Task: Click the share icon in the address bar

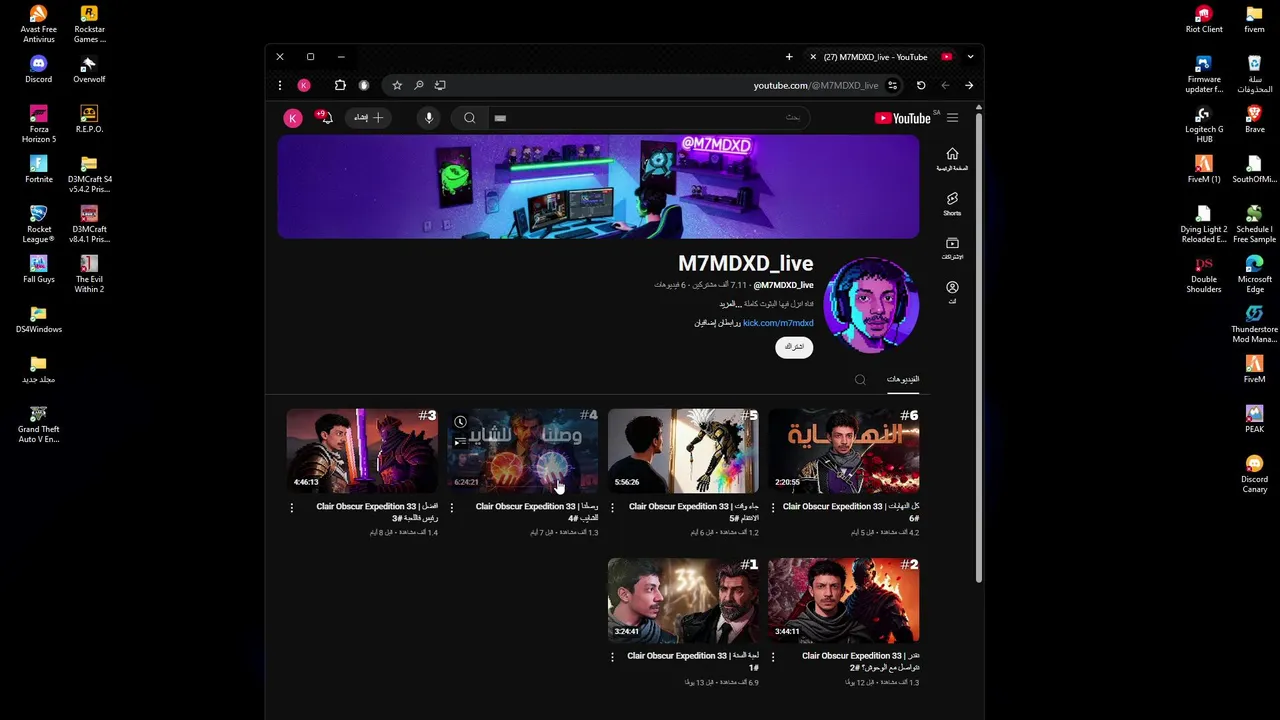Action: click(x=440, y=86)
